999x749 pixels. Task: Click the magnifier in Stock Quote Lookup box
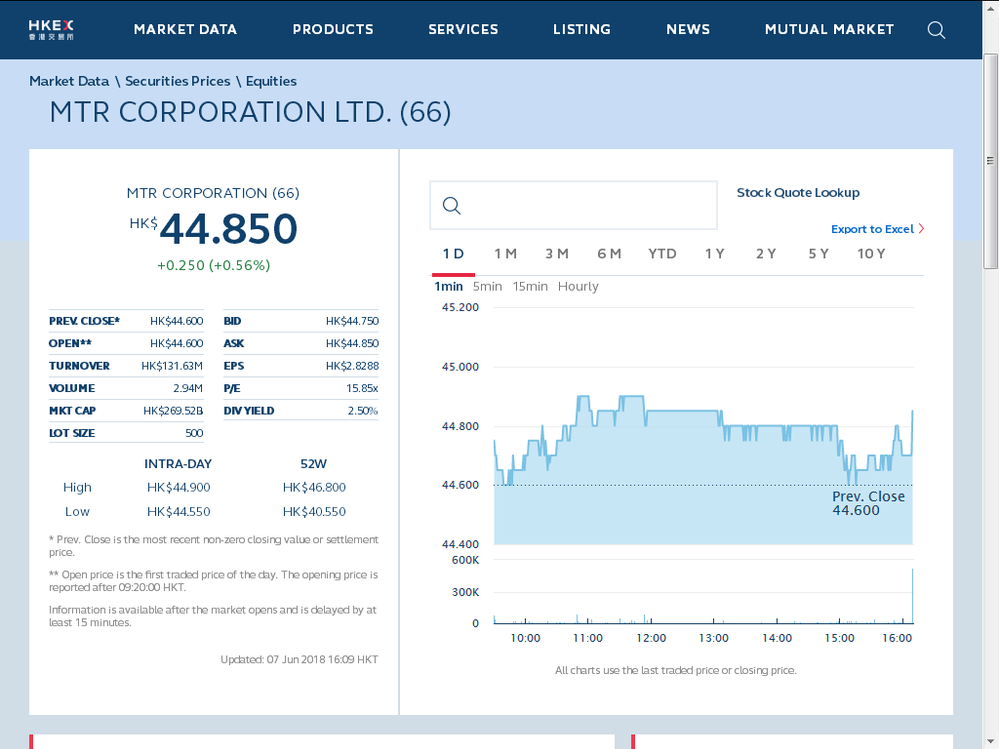point(451,205)
